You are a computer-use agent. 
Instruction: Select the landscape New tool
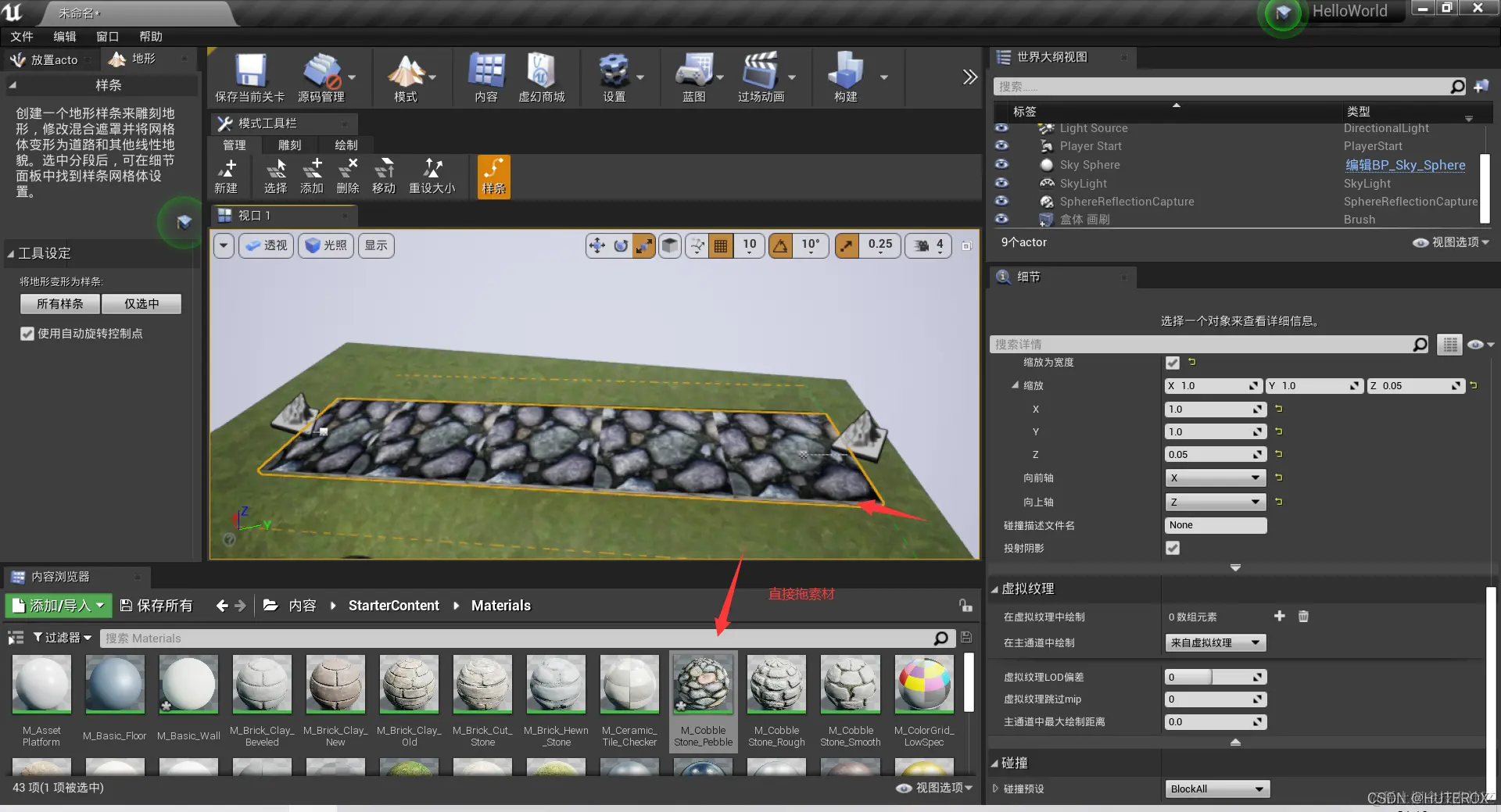[x=226, y=176]
